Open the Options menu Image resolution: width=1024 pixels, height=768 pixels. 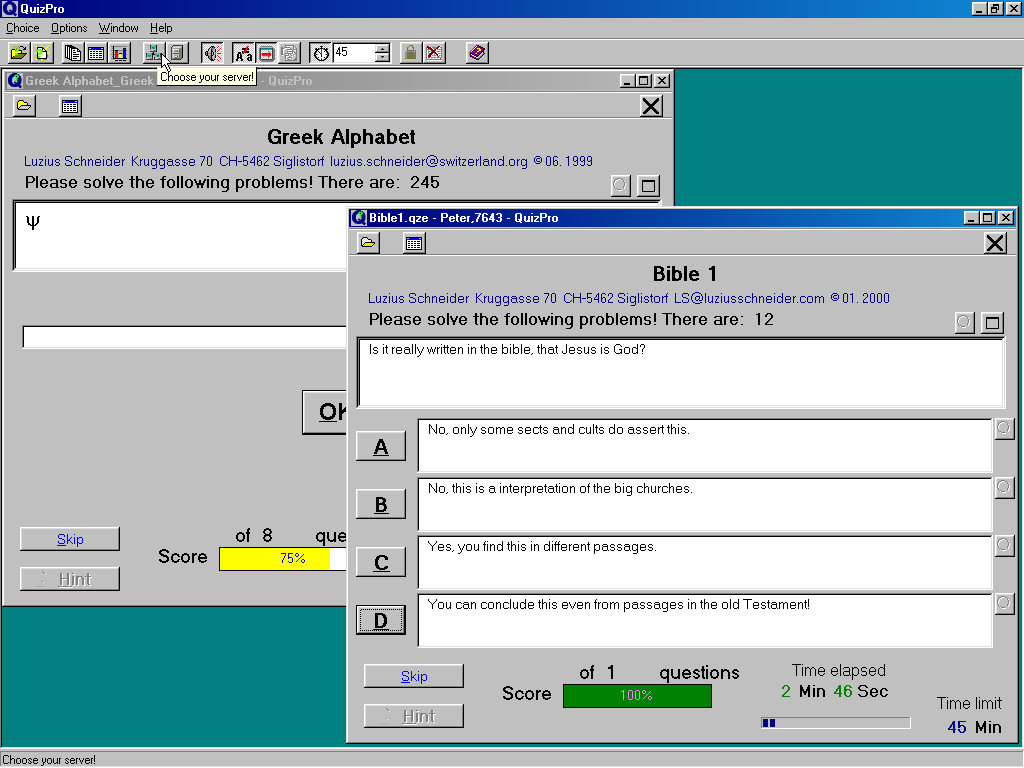68,28
